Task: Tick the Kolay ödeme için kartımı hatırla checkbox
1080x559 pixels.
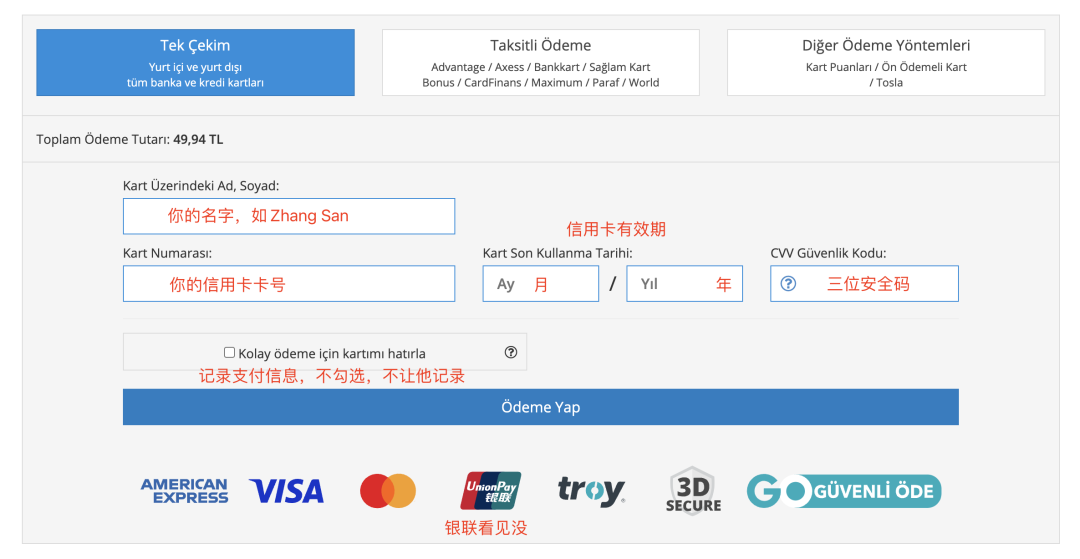Action: pos(229,352)
